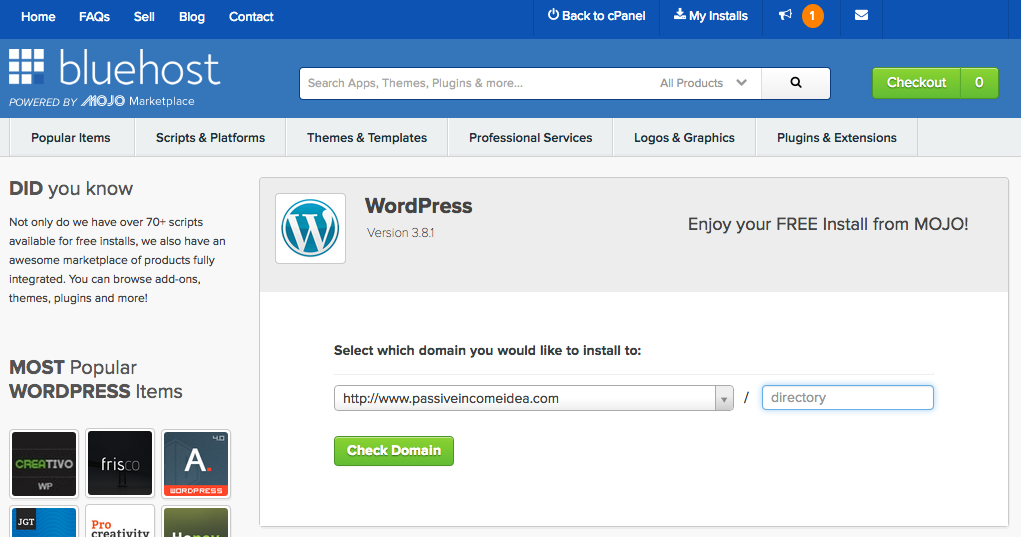Click the WordPress title heading
The image size is (1021, 537).
419,206
